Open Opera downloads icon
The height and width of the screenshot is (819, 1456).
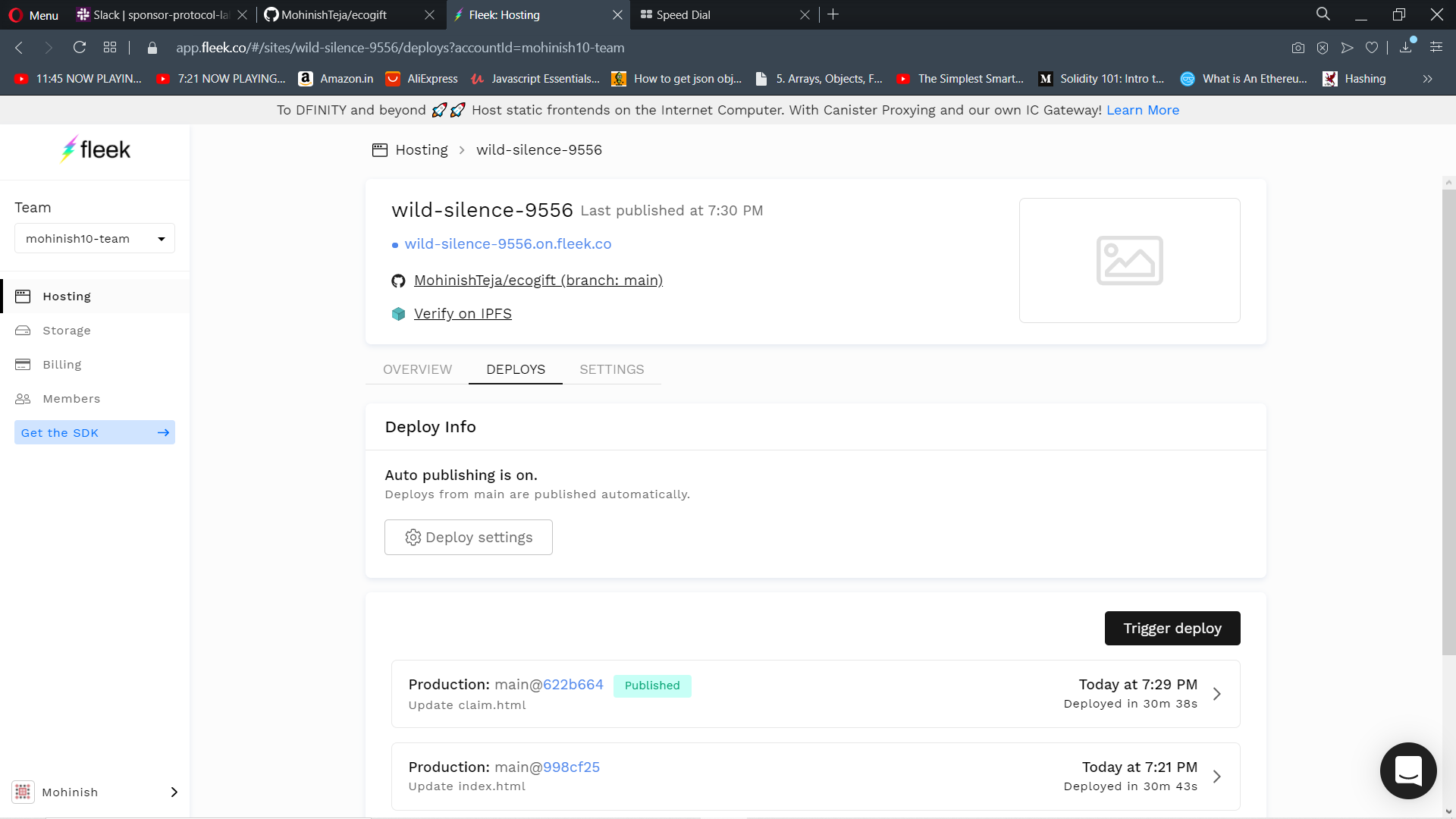(x=1405, y=48)
